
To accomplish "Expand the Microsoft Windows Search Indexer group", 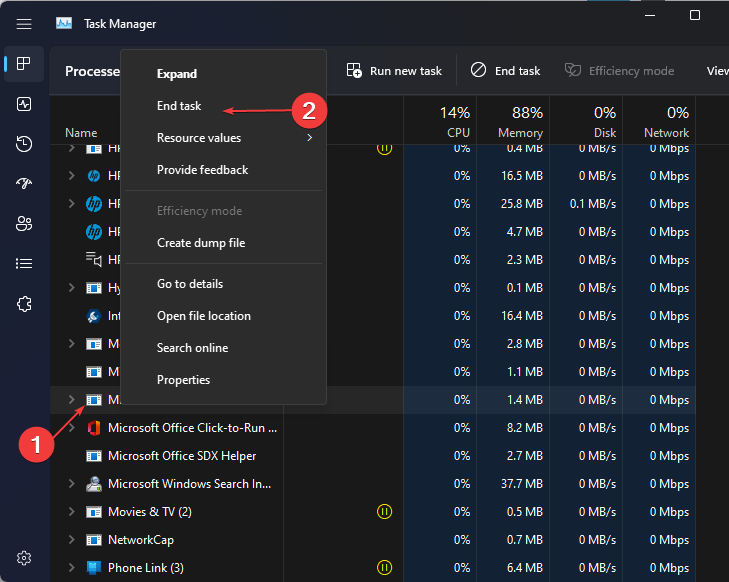I will 72,484.
